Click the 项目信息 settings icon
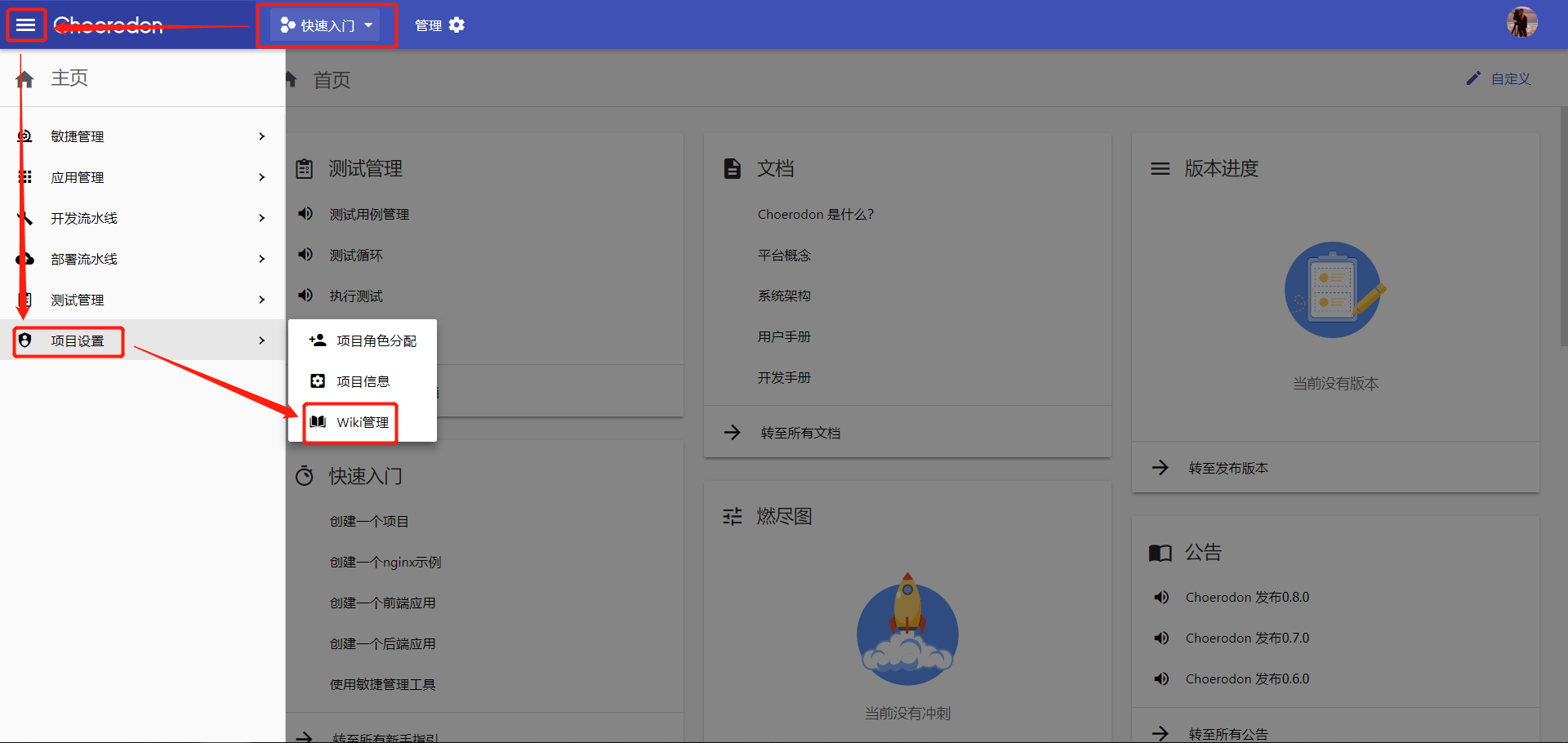This screenshot has width=1568, height=743. click(318, 381)
